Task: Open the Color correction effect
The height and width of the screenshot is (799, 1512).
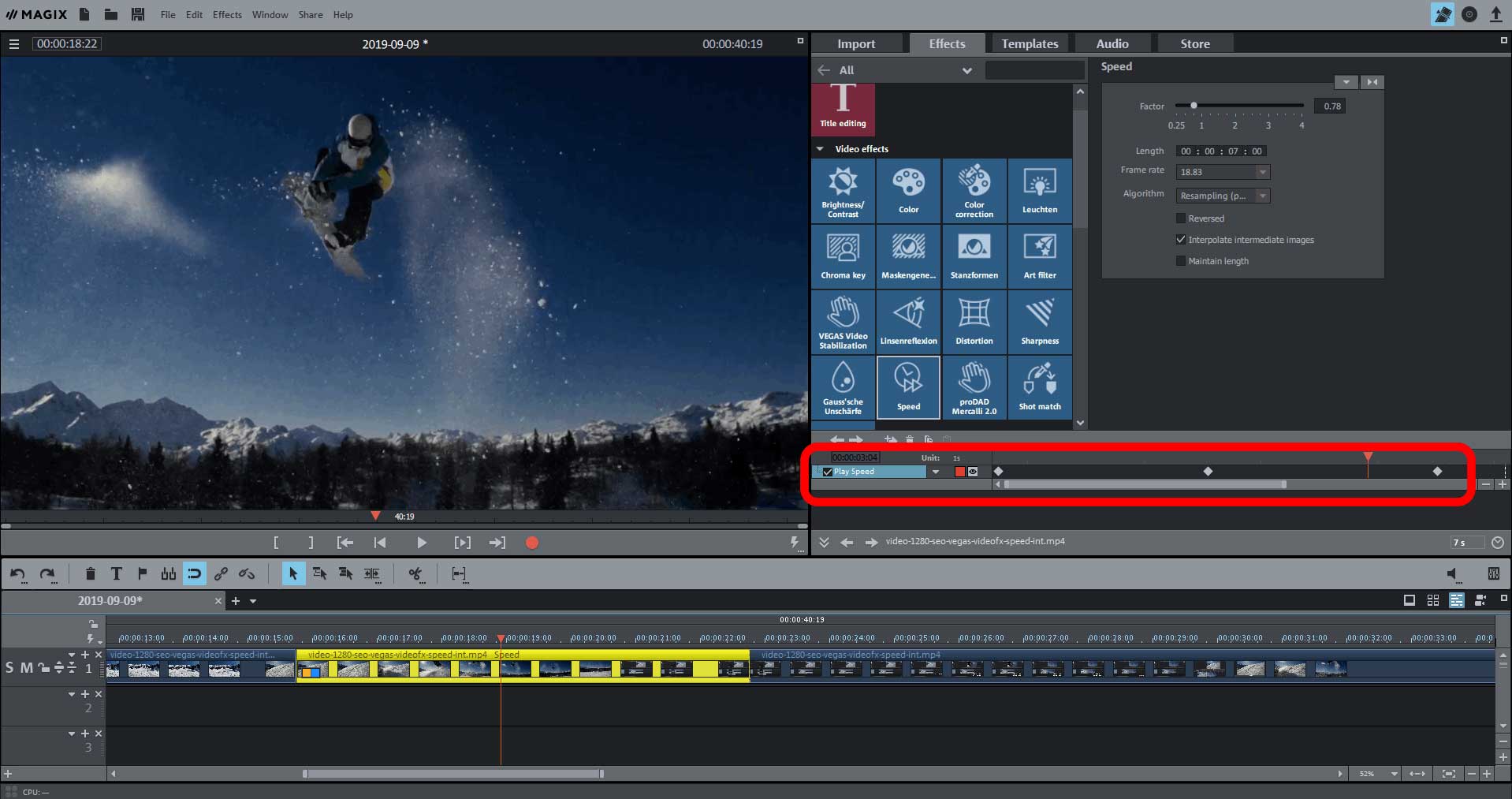Action: 974,191
